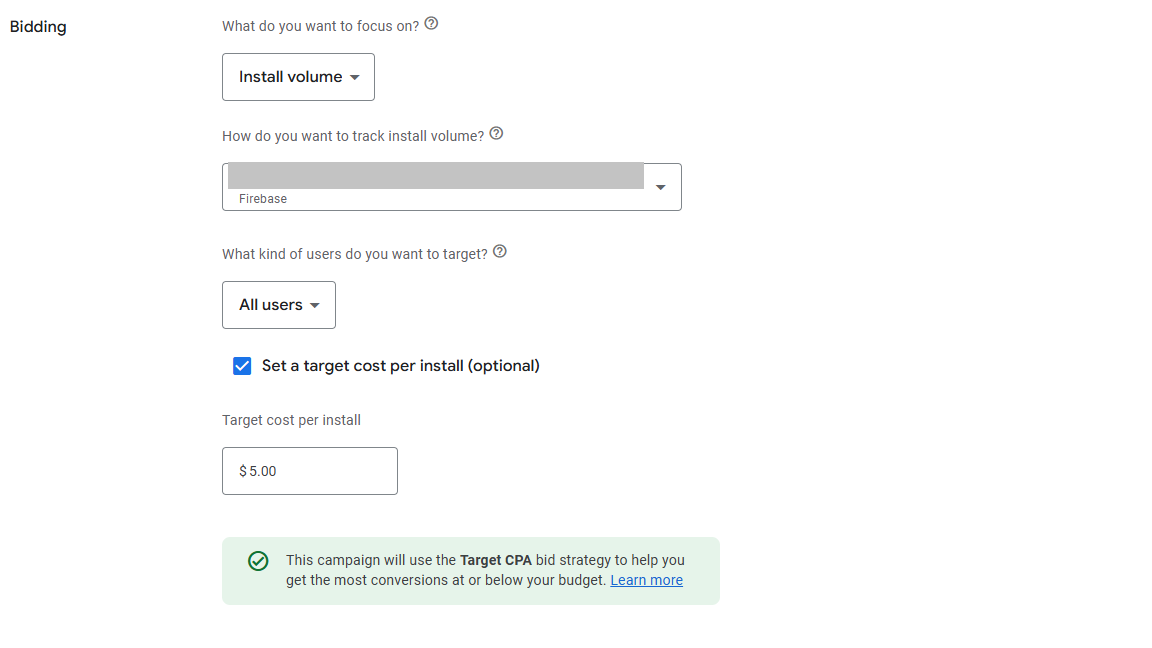Open help for the user targeting question
Screen dimensions: 1152x648
click(499, 252)
